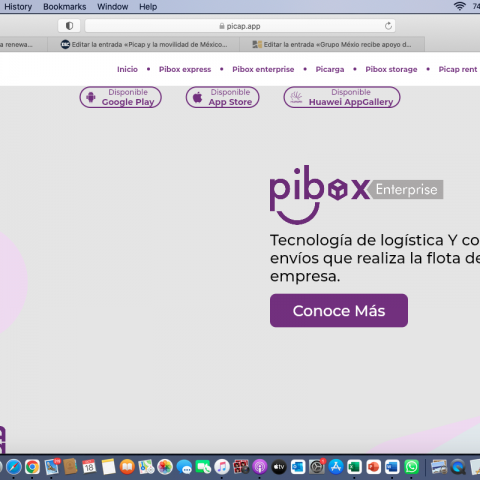Open the App Store dock icon

336,467
